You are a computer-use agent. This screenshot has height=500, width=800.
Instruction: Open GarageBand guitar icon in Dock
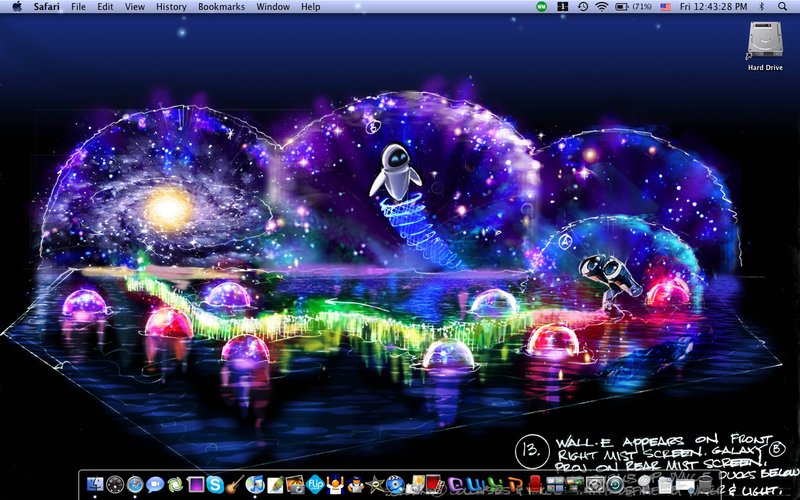235,484
